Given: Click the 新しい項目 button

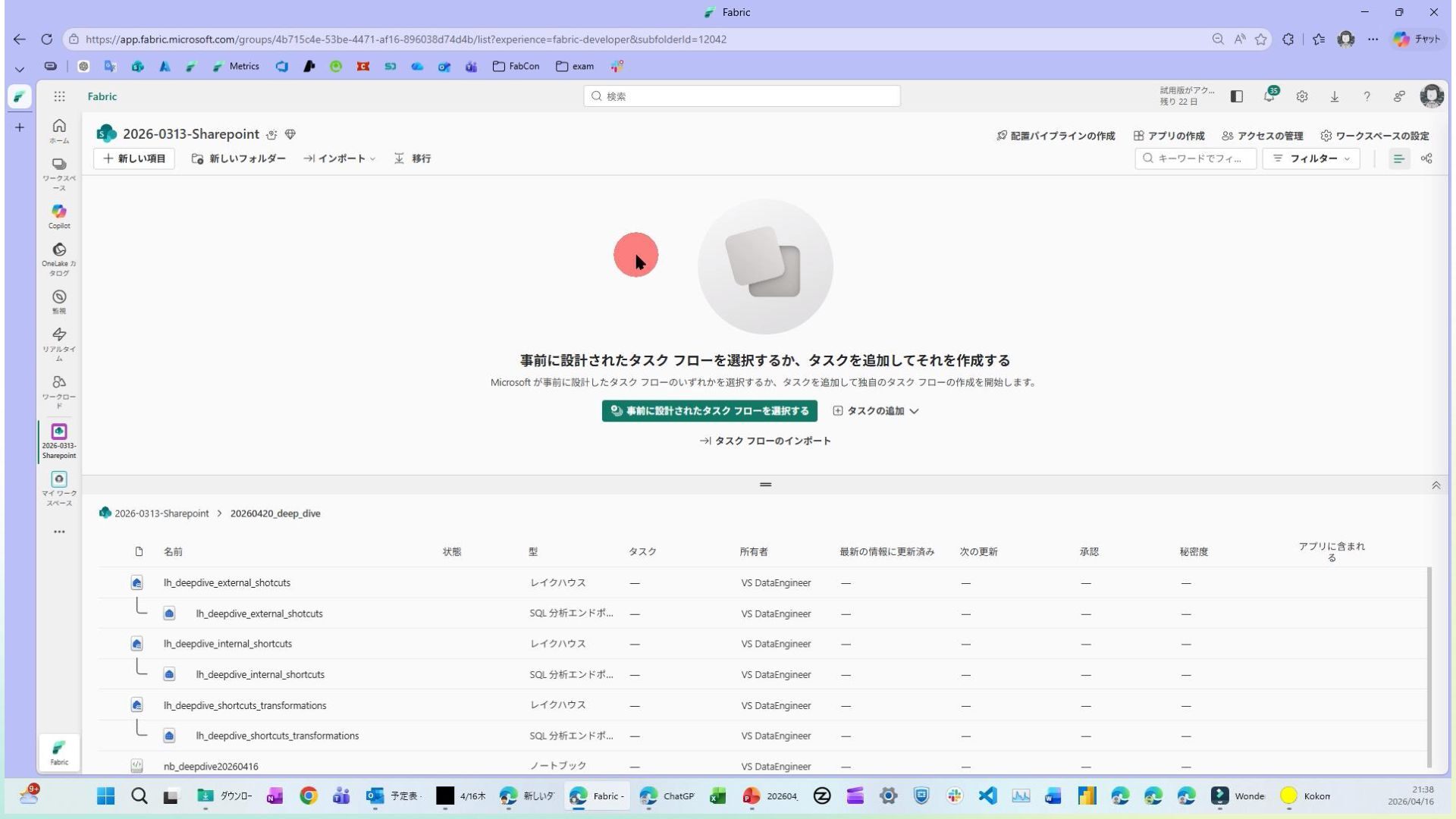Looking at the screenshot, I should 134,158.
